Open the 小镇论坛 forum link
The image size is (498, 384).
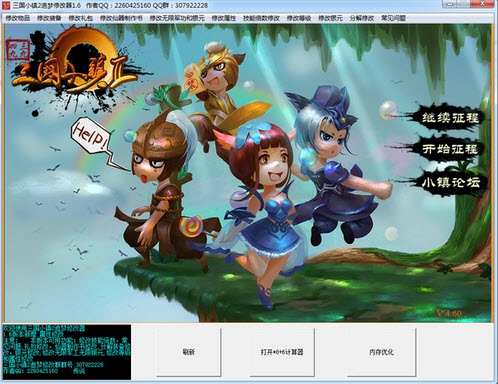point(451,182)
